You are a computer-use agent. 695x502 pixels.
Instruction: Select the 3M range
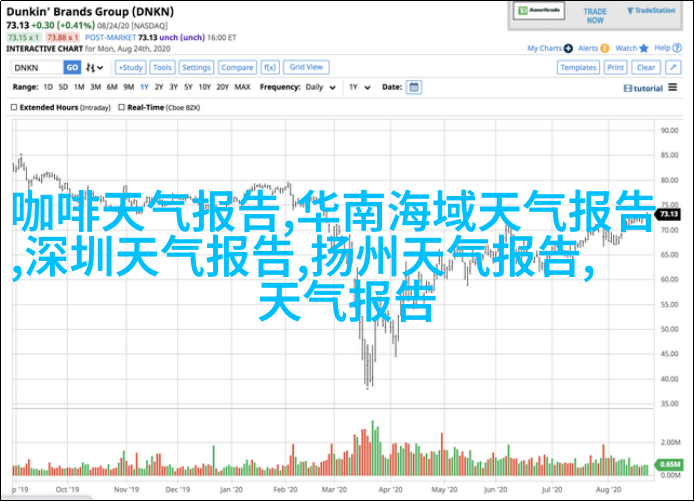point(96,87)
